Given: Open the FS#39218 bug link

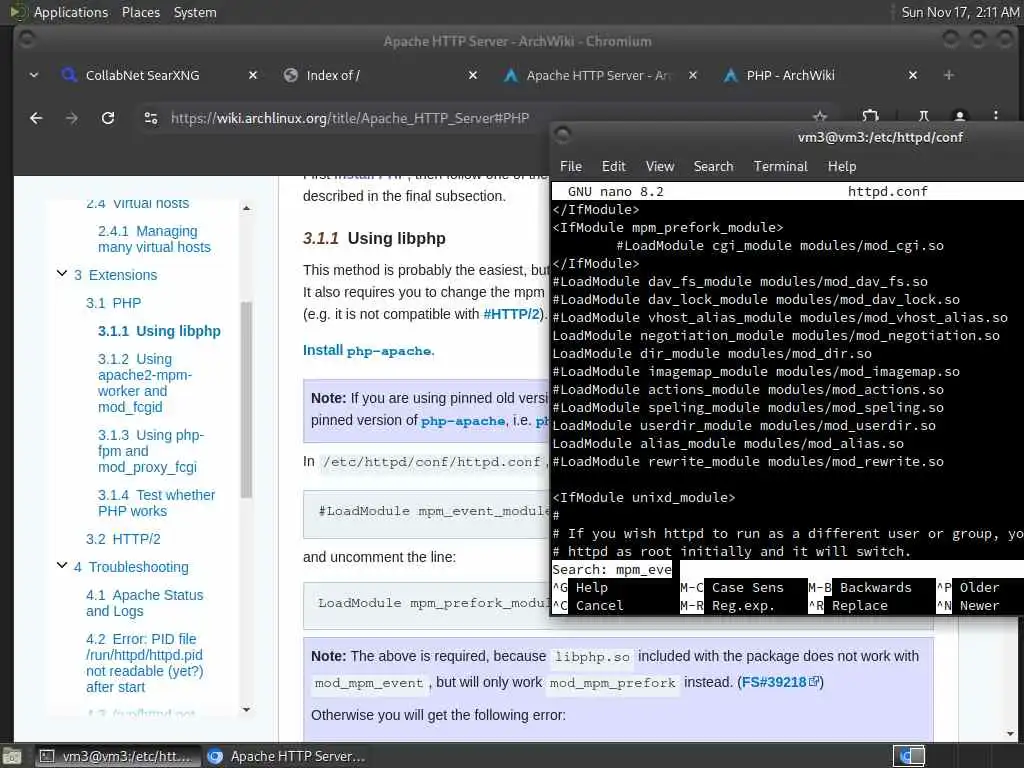Looking at the screenshot, I should click(x=780, y=682).
